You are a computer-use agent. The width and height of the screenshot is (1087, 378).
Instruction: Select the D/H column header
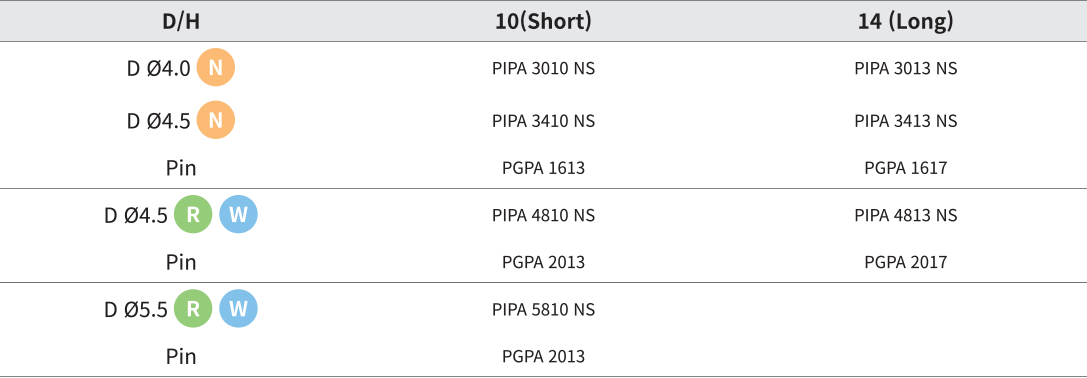click(181, 22)
